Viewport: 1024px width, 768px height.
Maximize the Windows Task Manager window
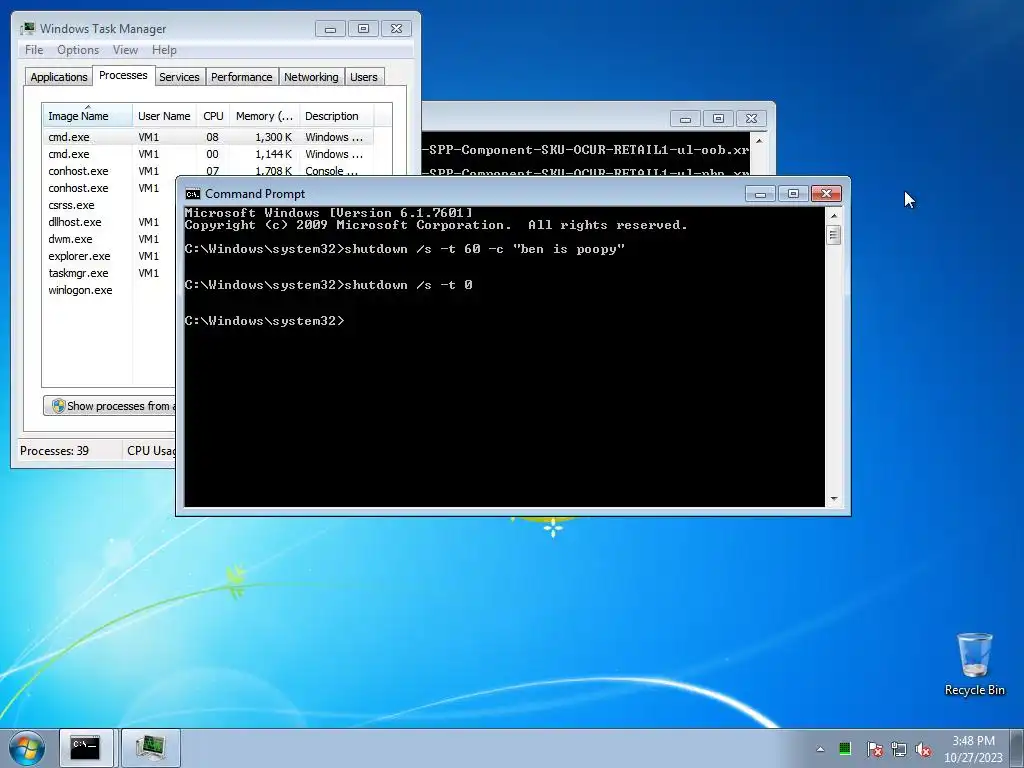(364, 29)
